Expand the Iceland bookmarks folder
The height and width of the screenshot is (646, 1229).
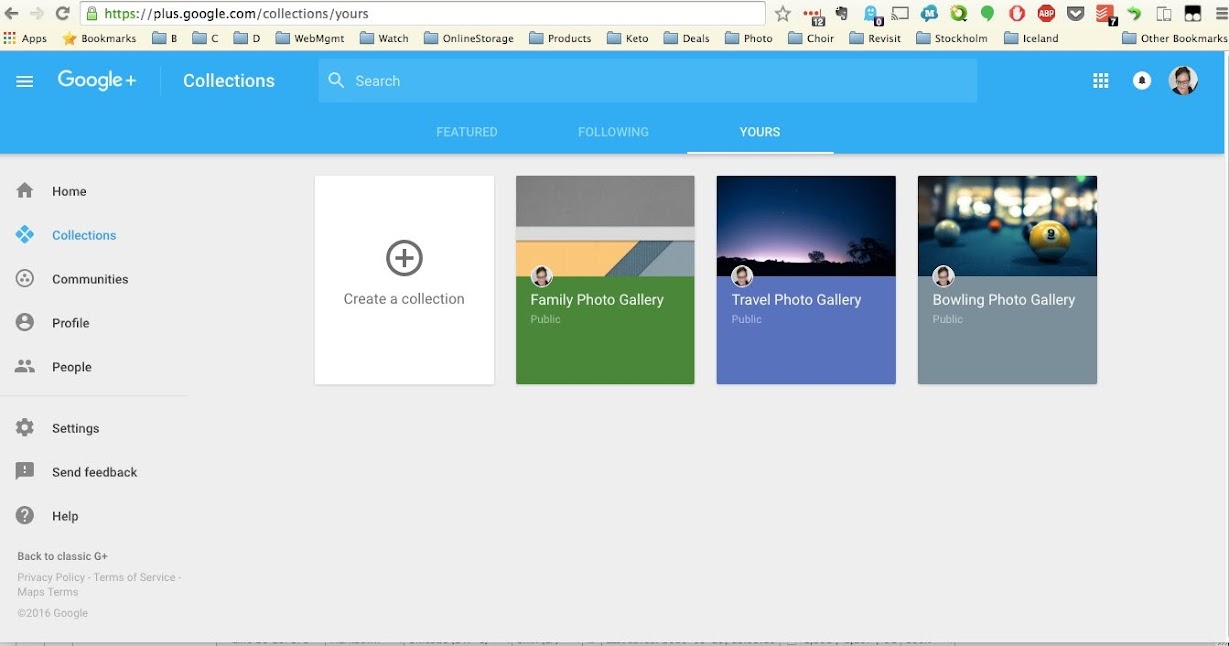pyautogui.click(x=1031, y=38)
